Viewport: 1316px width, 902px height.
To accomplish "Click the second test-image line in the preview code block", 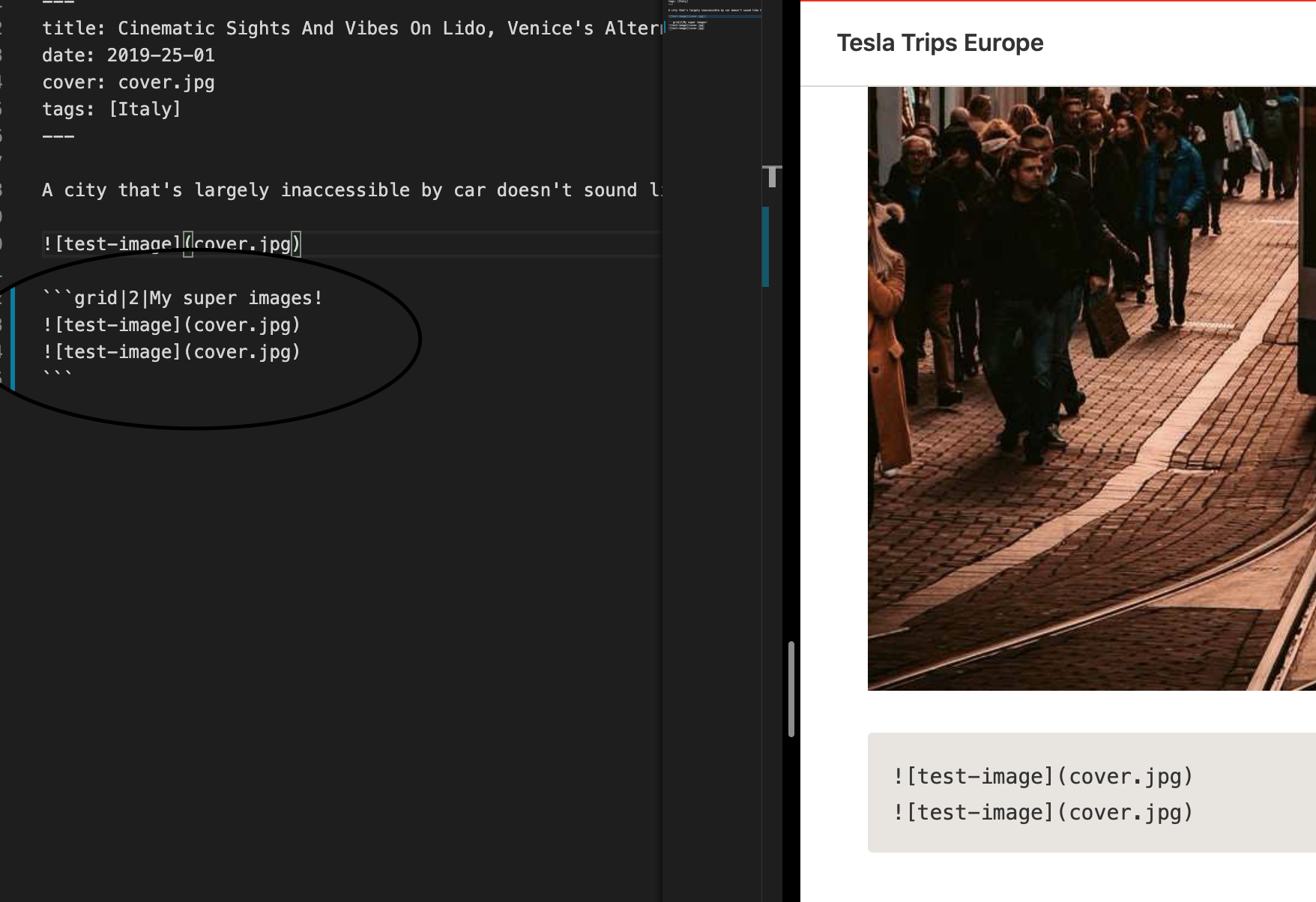I will [1042, 813].
